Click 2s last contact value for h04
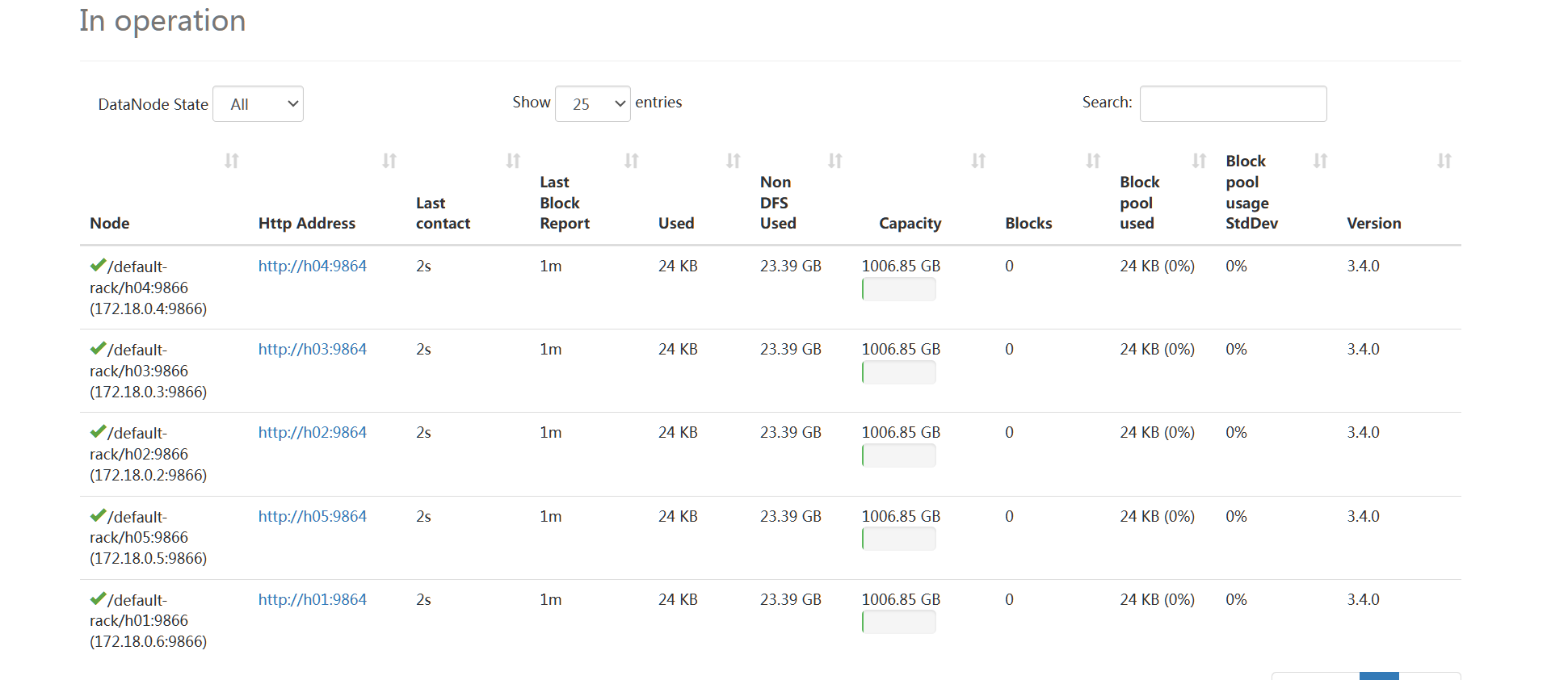The height and width of the screenshot is (680, 1568). click(423, 266)
